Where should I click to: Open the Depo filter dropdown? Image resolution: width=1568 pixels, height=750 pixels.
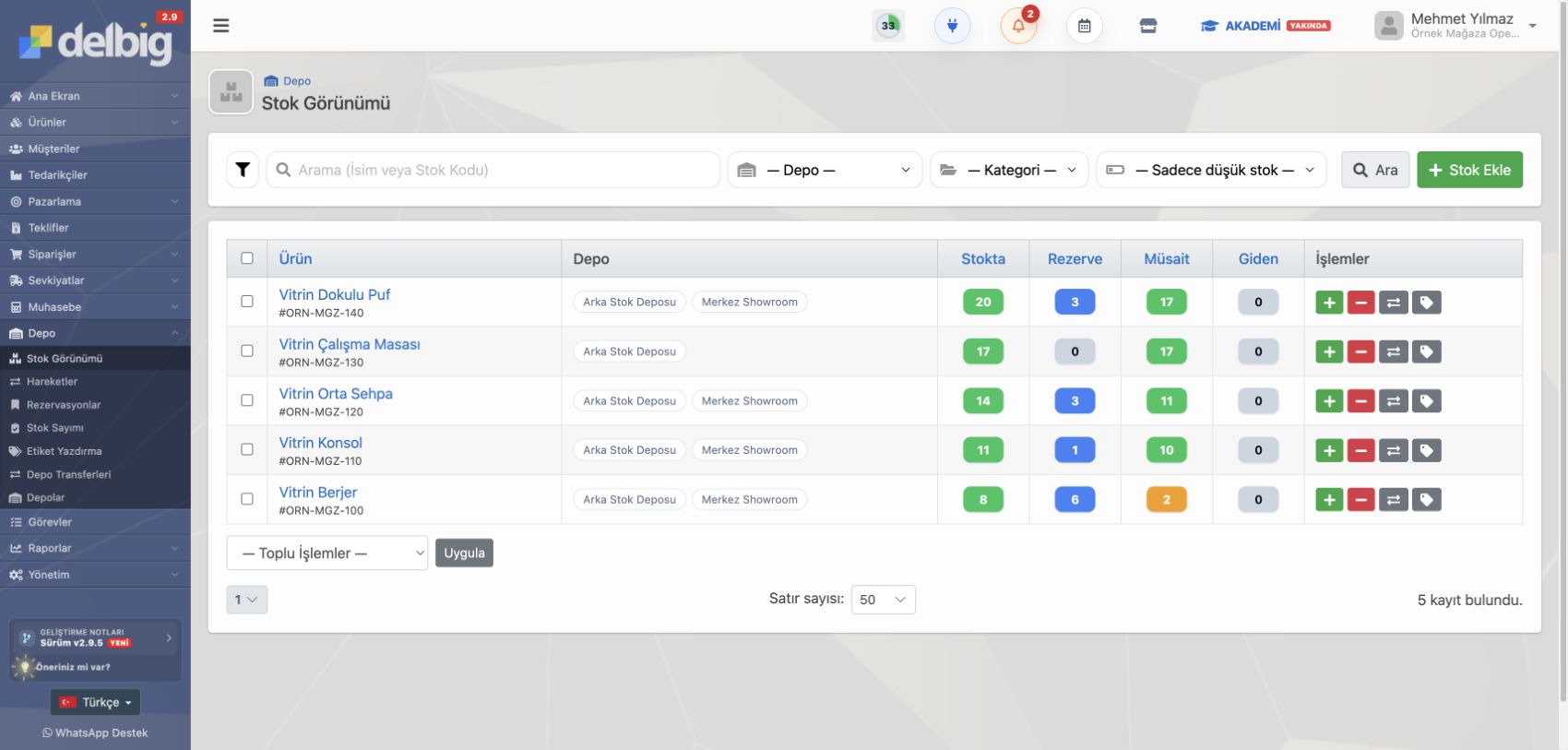[826, 170]
